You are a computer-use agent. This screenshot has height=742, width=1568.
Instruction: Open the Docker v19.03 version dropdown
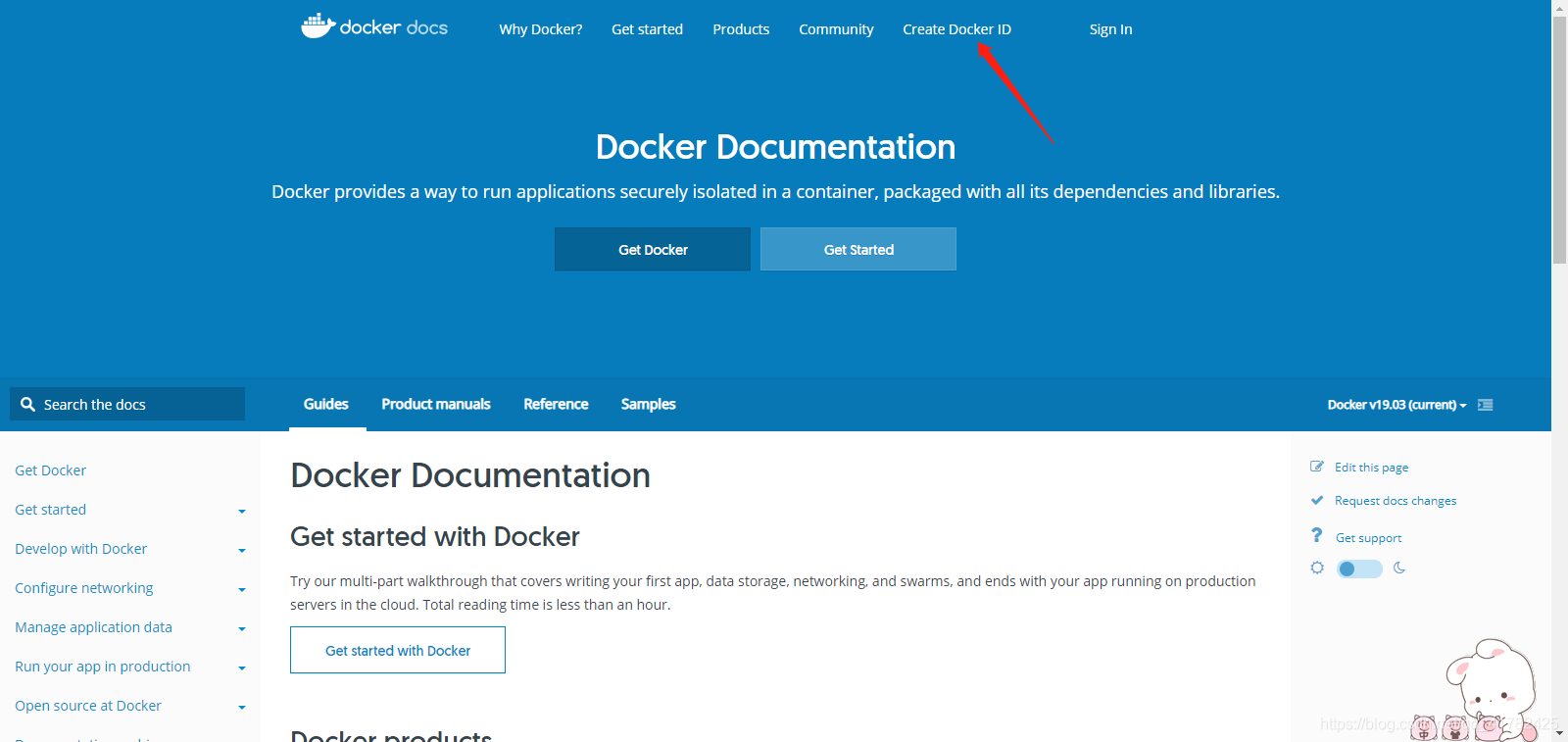(1396, 405)
